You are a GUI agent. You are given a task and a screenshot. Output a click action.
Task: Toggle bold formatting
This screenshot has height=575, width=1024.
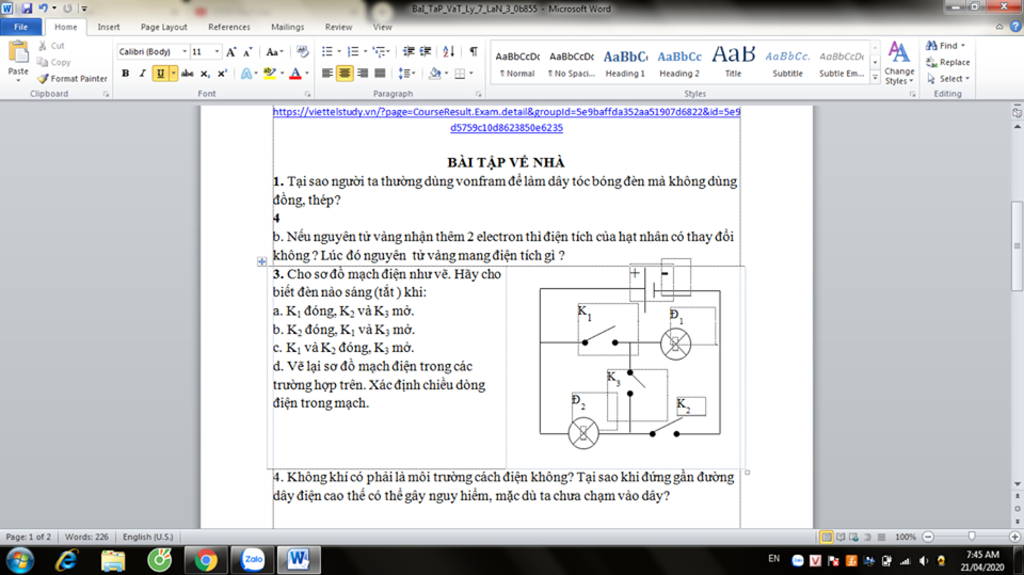click(x=125, y=73)
